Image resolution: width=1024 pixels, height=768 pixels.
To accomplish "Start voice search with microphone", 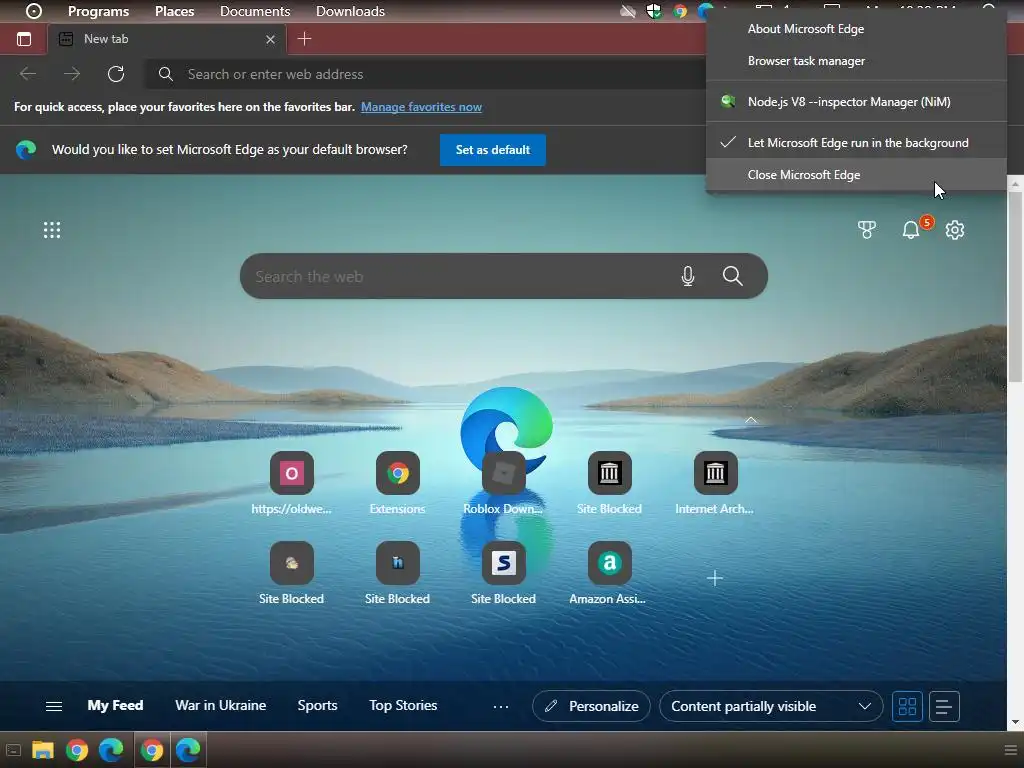I will pyautogui.click(x=688, y=276).
